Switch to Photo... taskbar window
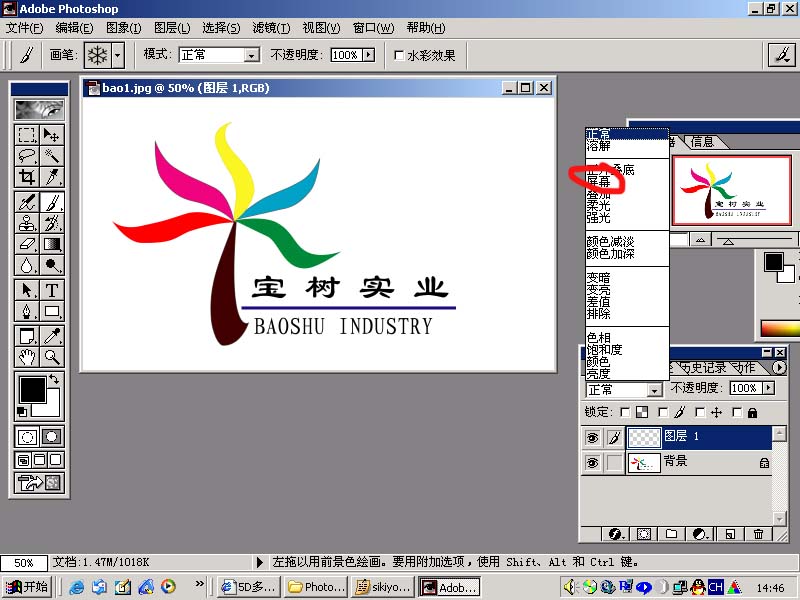 pyautogui.click(x=316, y=587)
